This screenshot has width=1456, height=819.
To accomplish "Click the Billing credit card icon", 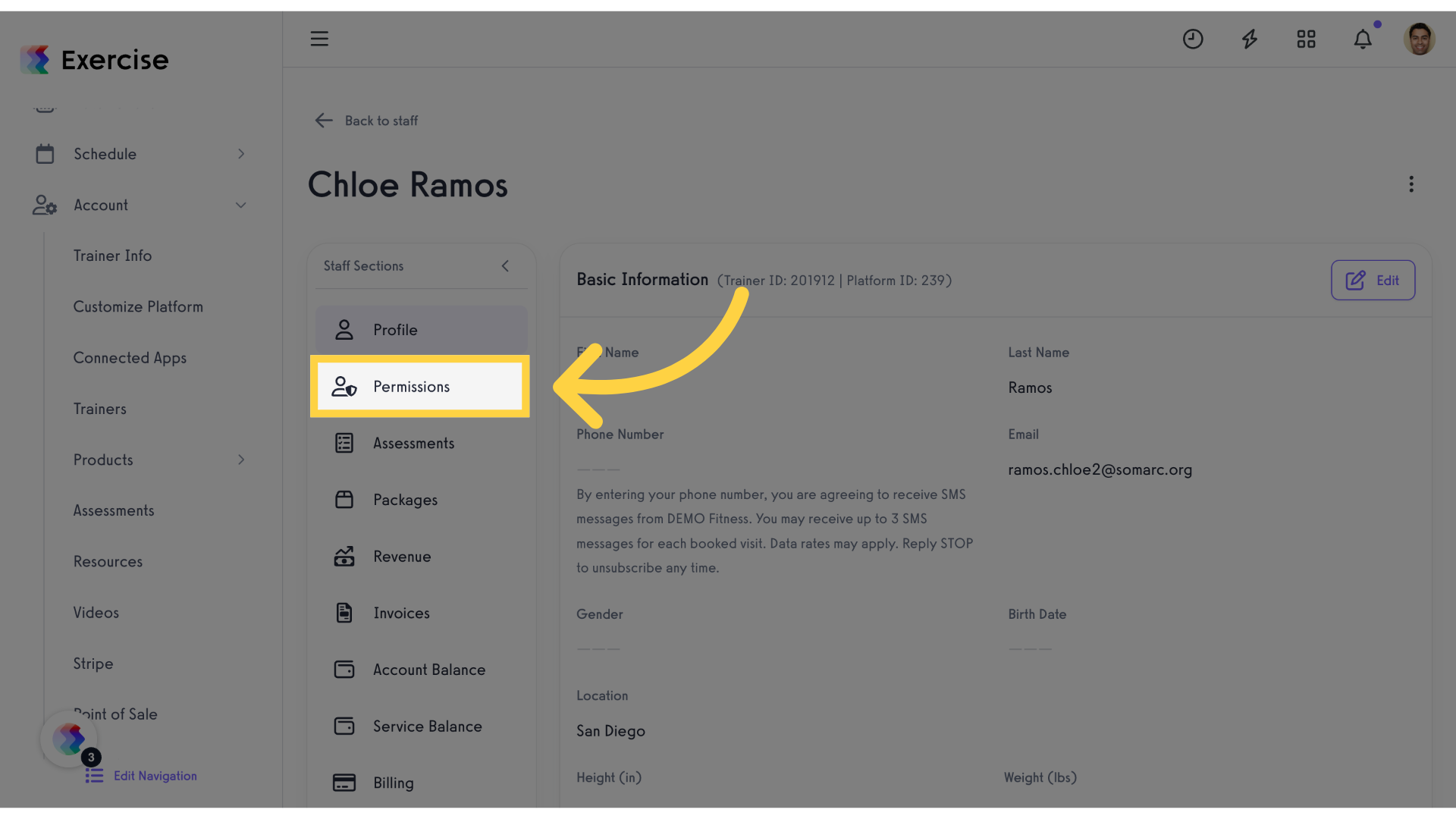I will [x=344, y=783].
